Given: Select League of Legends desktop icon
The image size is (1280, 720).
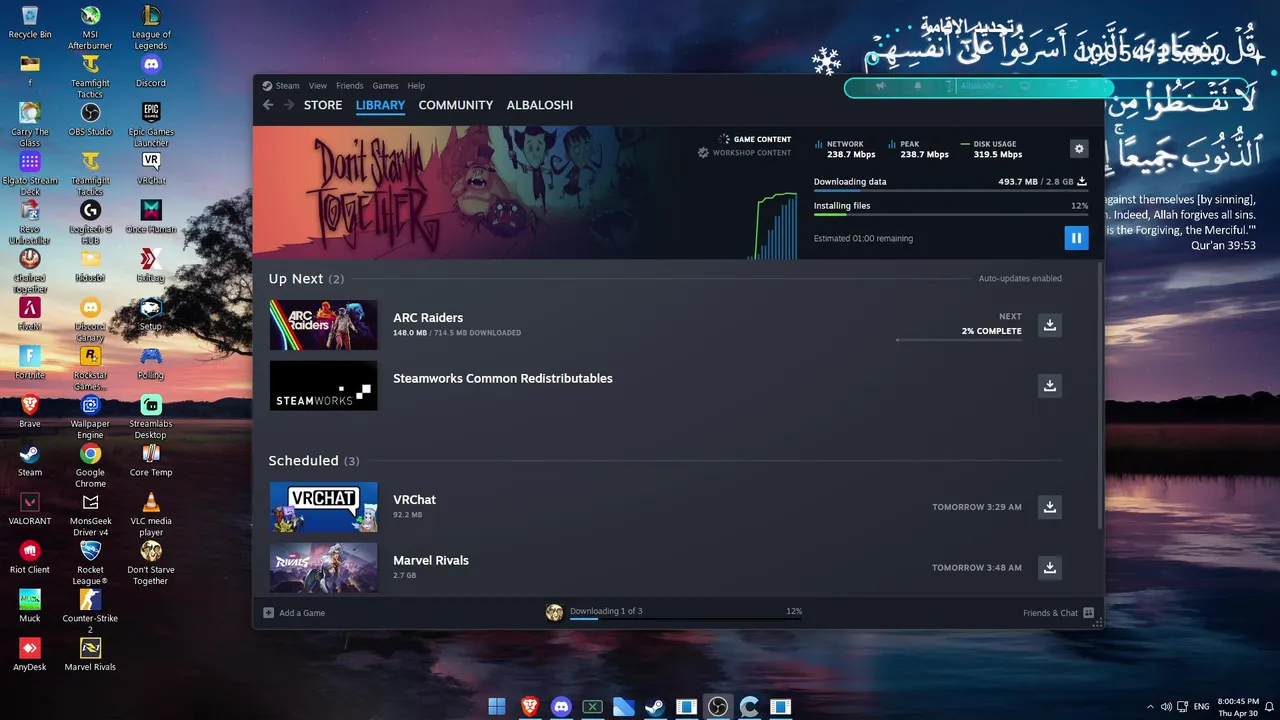Looking at the screenshot, I should pyautogui.click(x=151, y=27).
